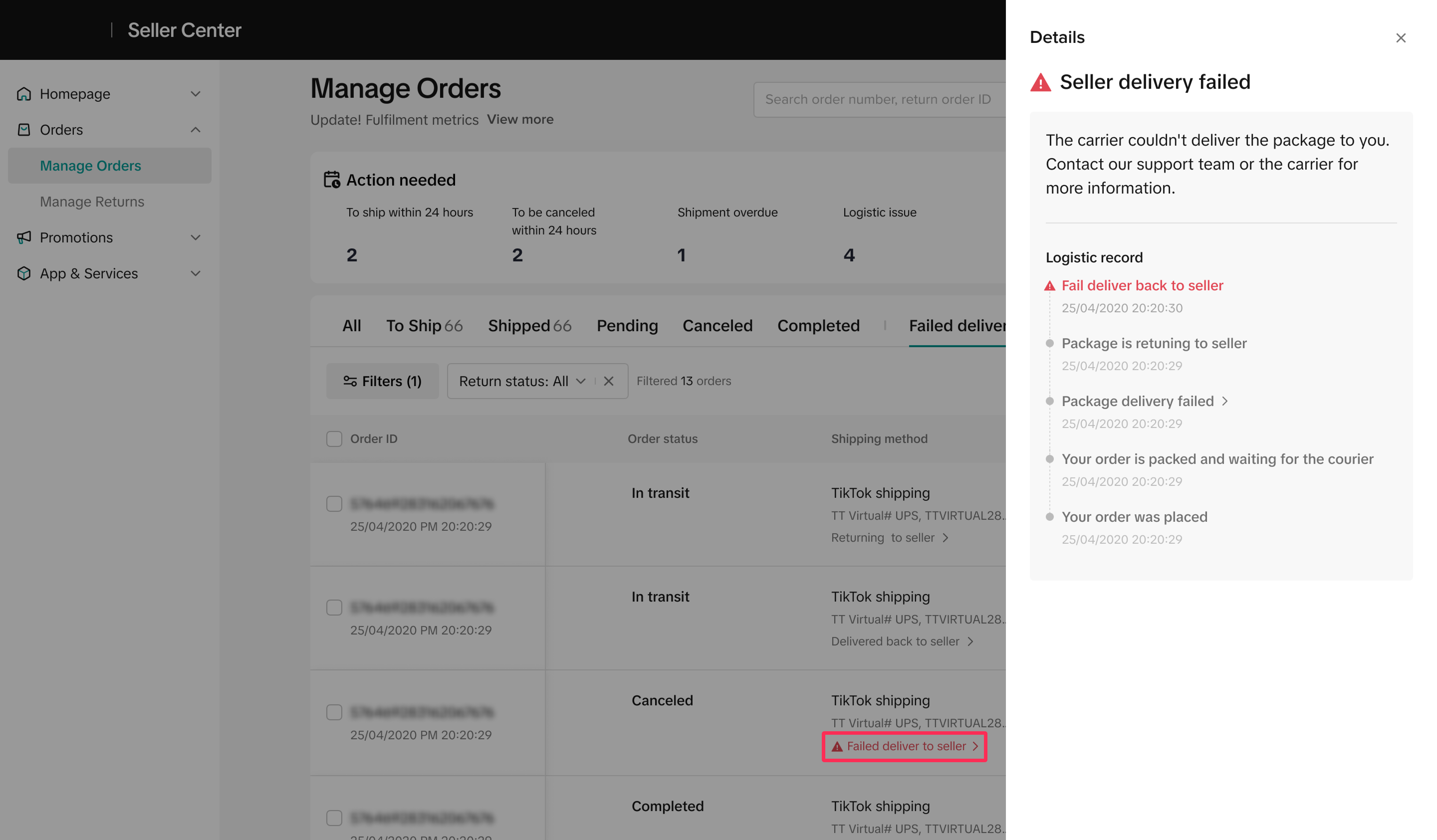This screenshot has height=840, width=1437.
Task: Click the Homepage house icon in sidebar
Action: 24,94
